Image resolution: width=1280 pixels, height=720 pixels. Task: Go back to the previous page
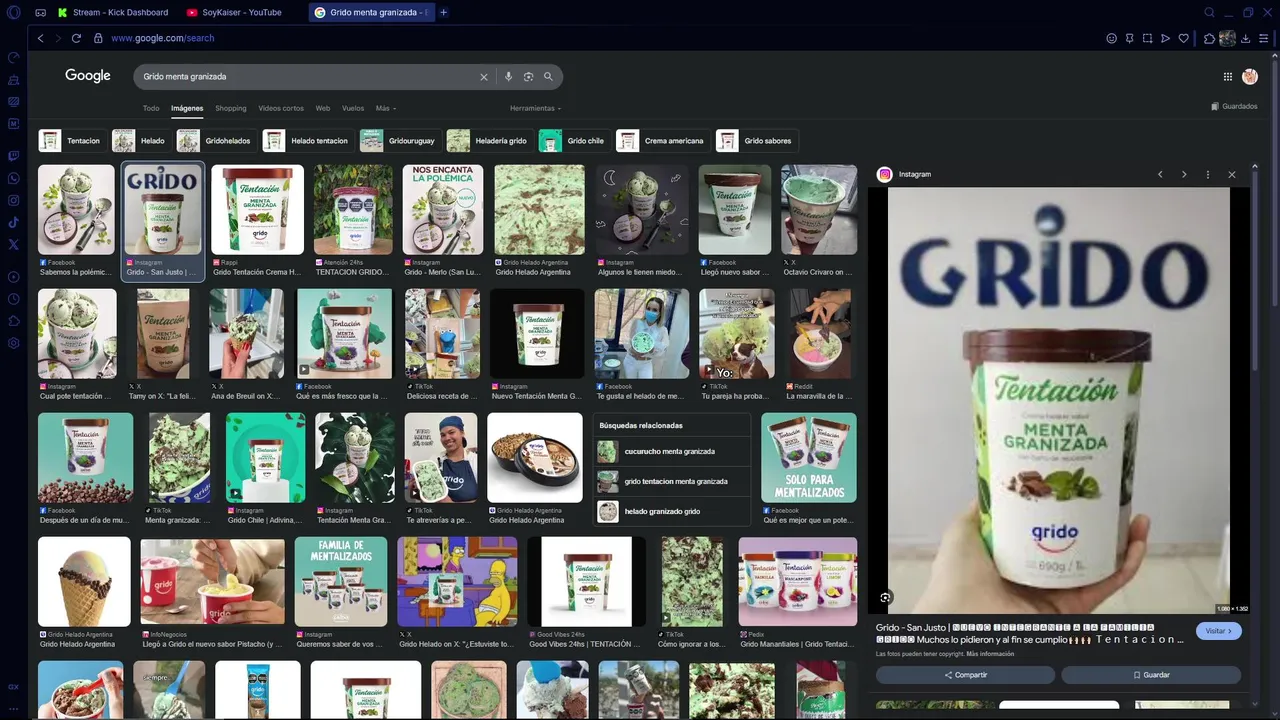coord(40,38)
